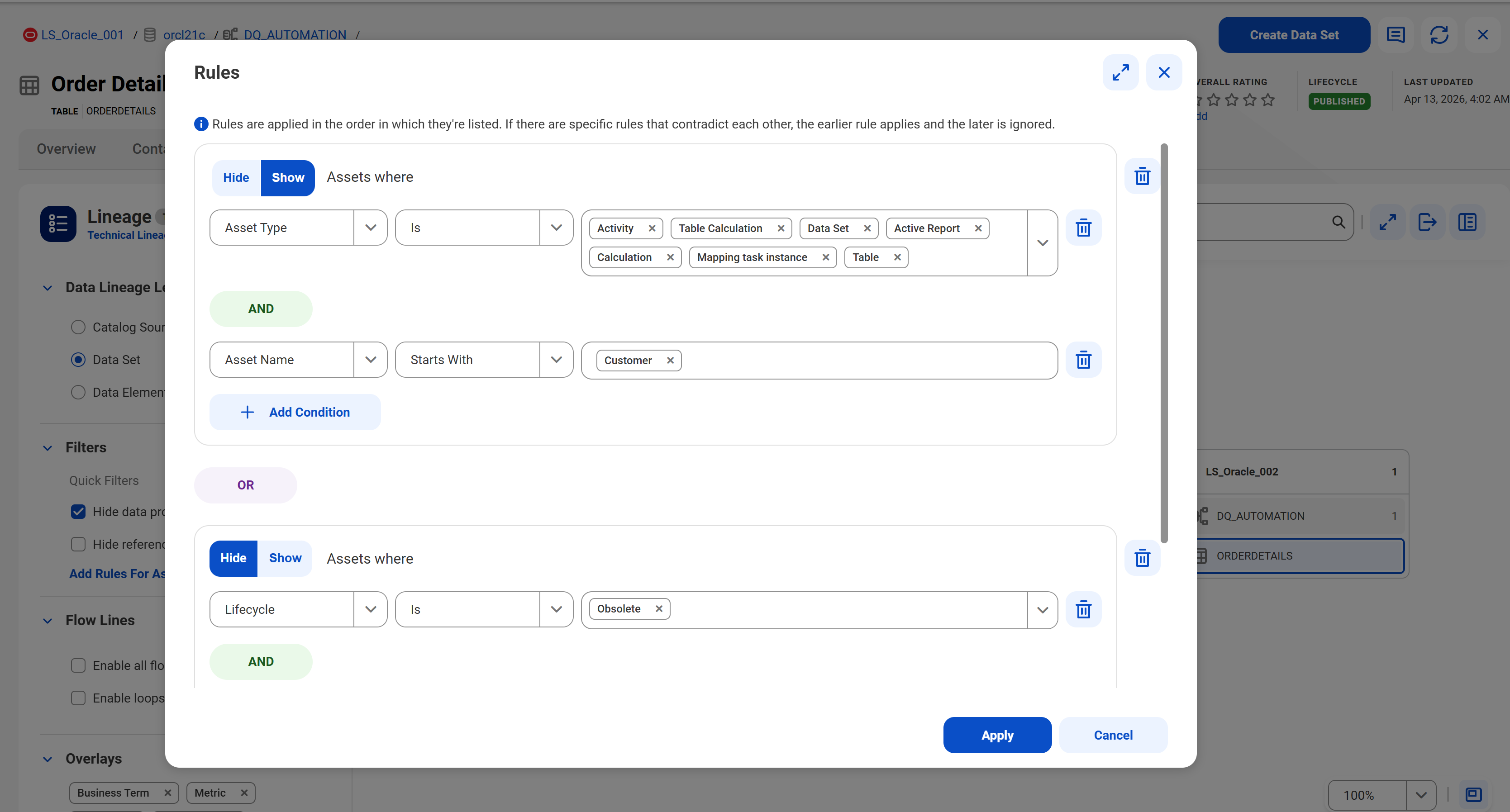Open DQ_AUTOMATION breadcrumb link
Image resolution: width=1510 pixels, height=812 pixels.
[295, 35]
